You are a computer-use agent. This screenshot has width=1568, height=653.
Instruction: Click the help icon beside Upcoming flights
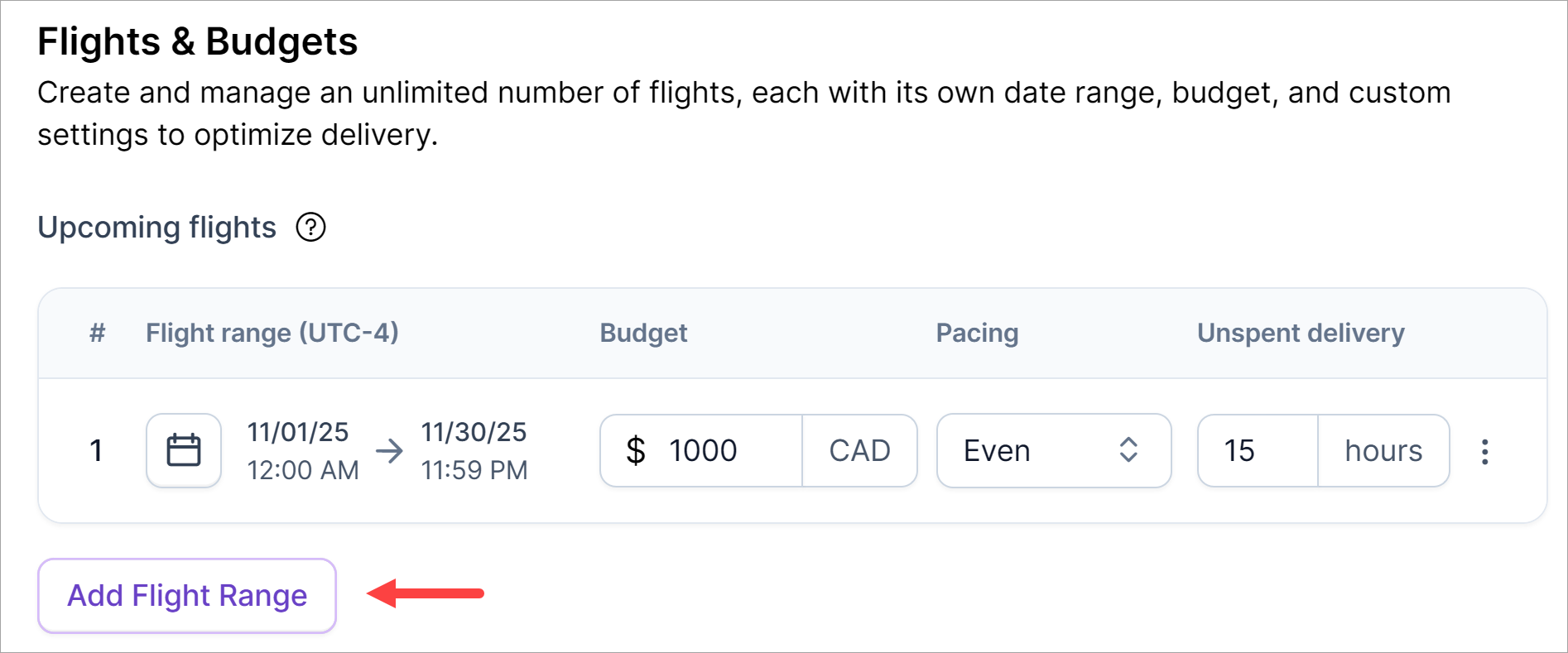tap(311, 227)
